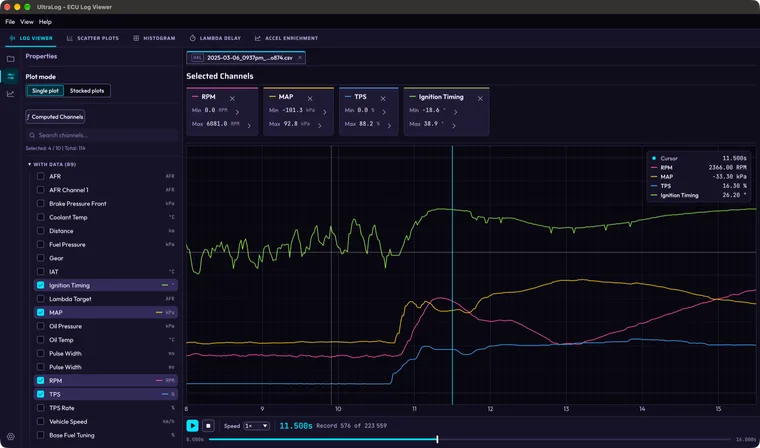The image size is (760, 448).
Task: Jump to Ignition Timing minimum arrow
Action: click(455, 112)
